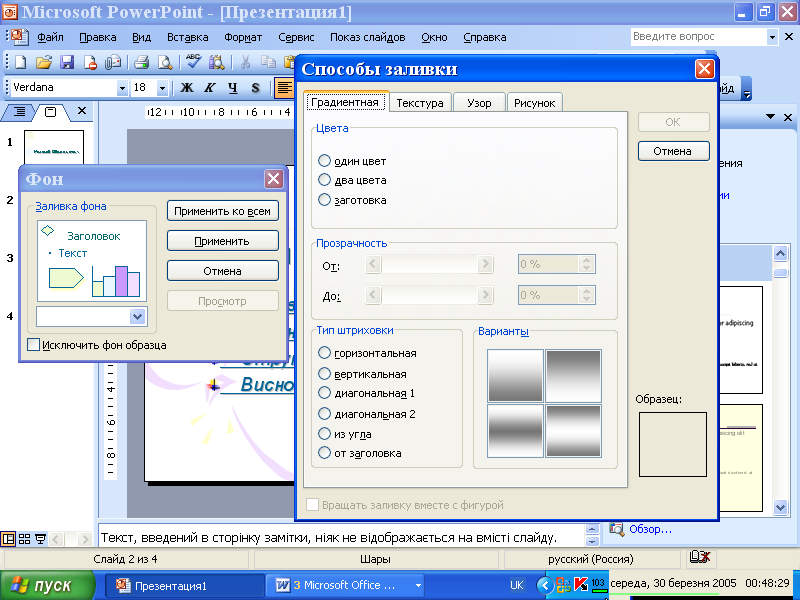
Task: Switch to the Slides tab icon
Action: 51,111
